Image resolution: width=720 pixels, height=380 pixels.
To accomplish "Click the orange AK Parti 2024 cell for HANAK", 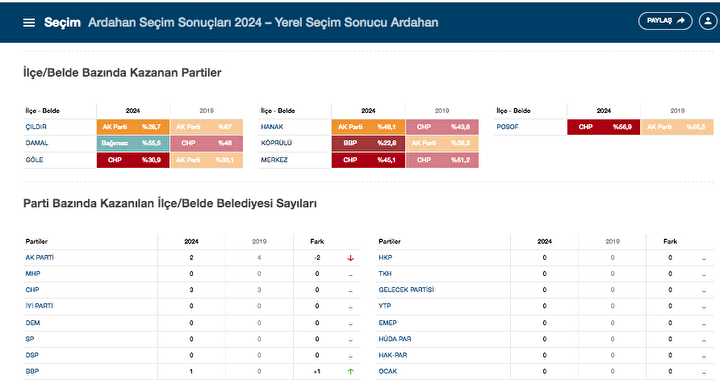I will tap(368, 127).
